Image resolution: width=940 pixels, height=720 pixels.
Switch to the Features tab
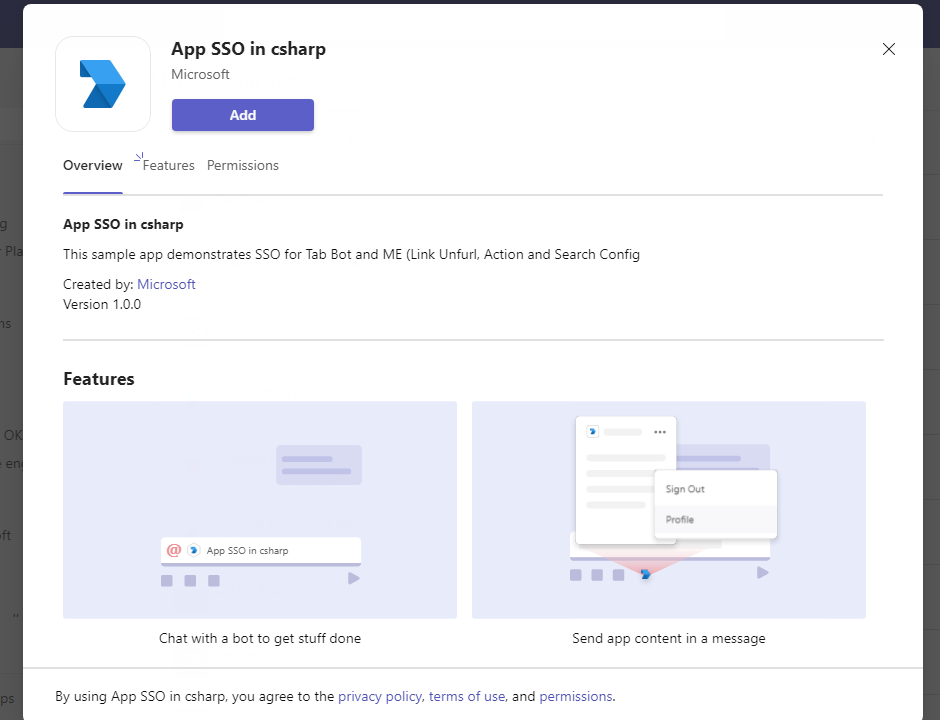[167, 165]
